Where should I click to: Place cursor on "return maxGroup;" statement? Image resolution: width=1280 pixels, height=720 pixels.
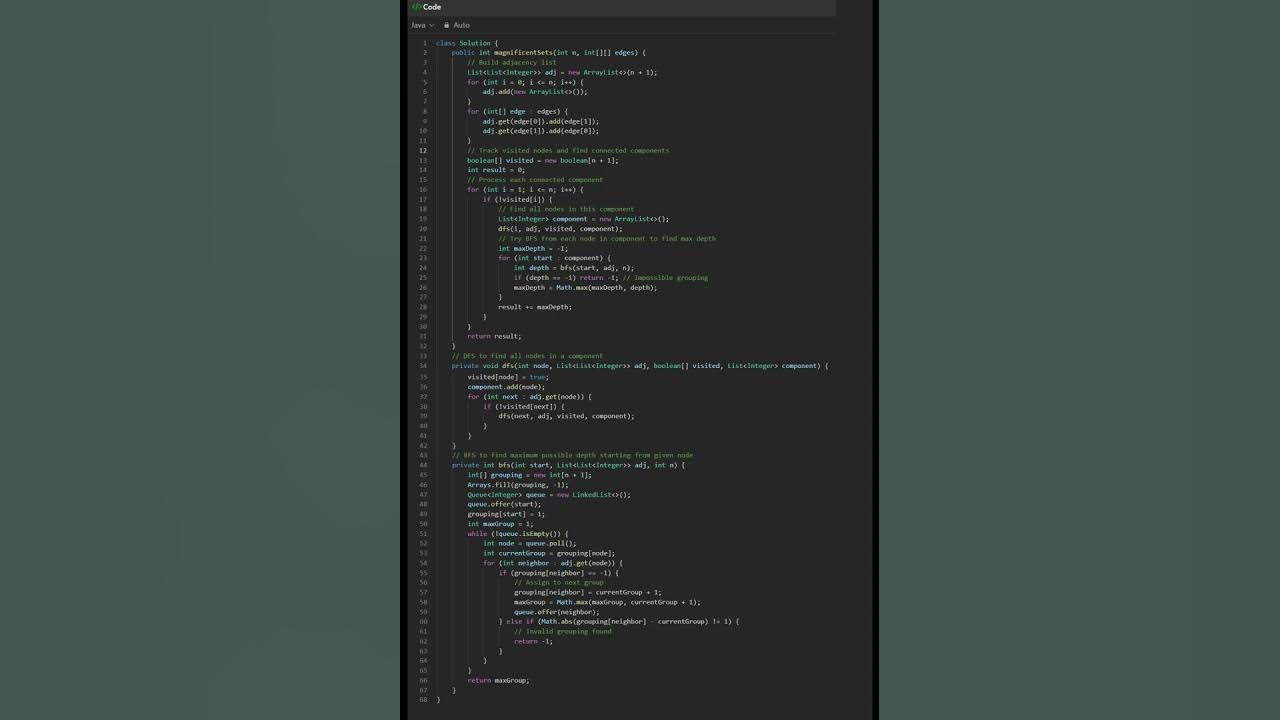coord(498,680)
